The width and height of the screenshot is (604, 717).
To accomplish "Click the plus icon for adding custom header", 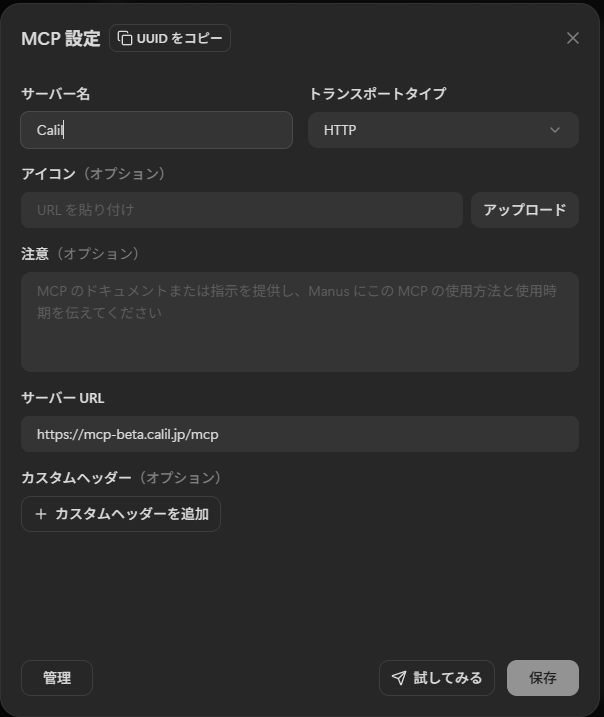I will (41, 514).
